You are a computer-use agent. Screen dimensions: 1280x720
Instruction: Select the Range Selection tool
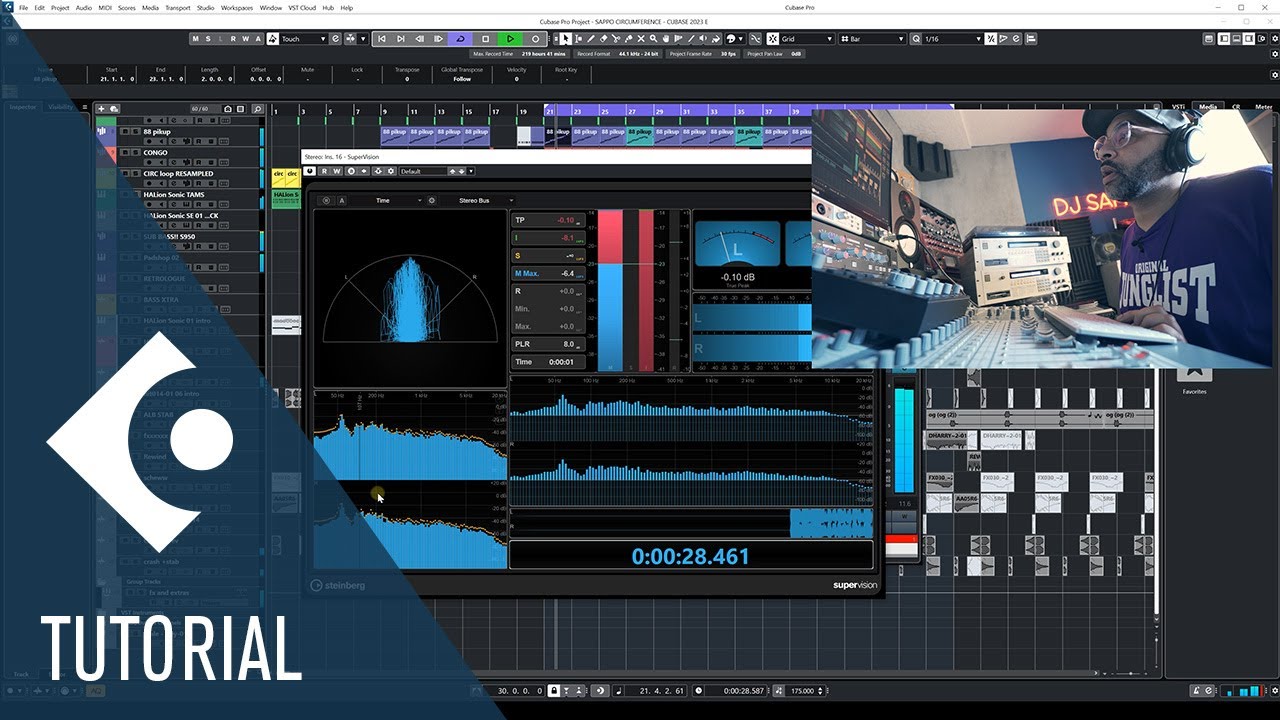point(578,39)
